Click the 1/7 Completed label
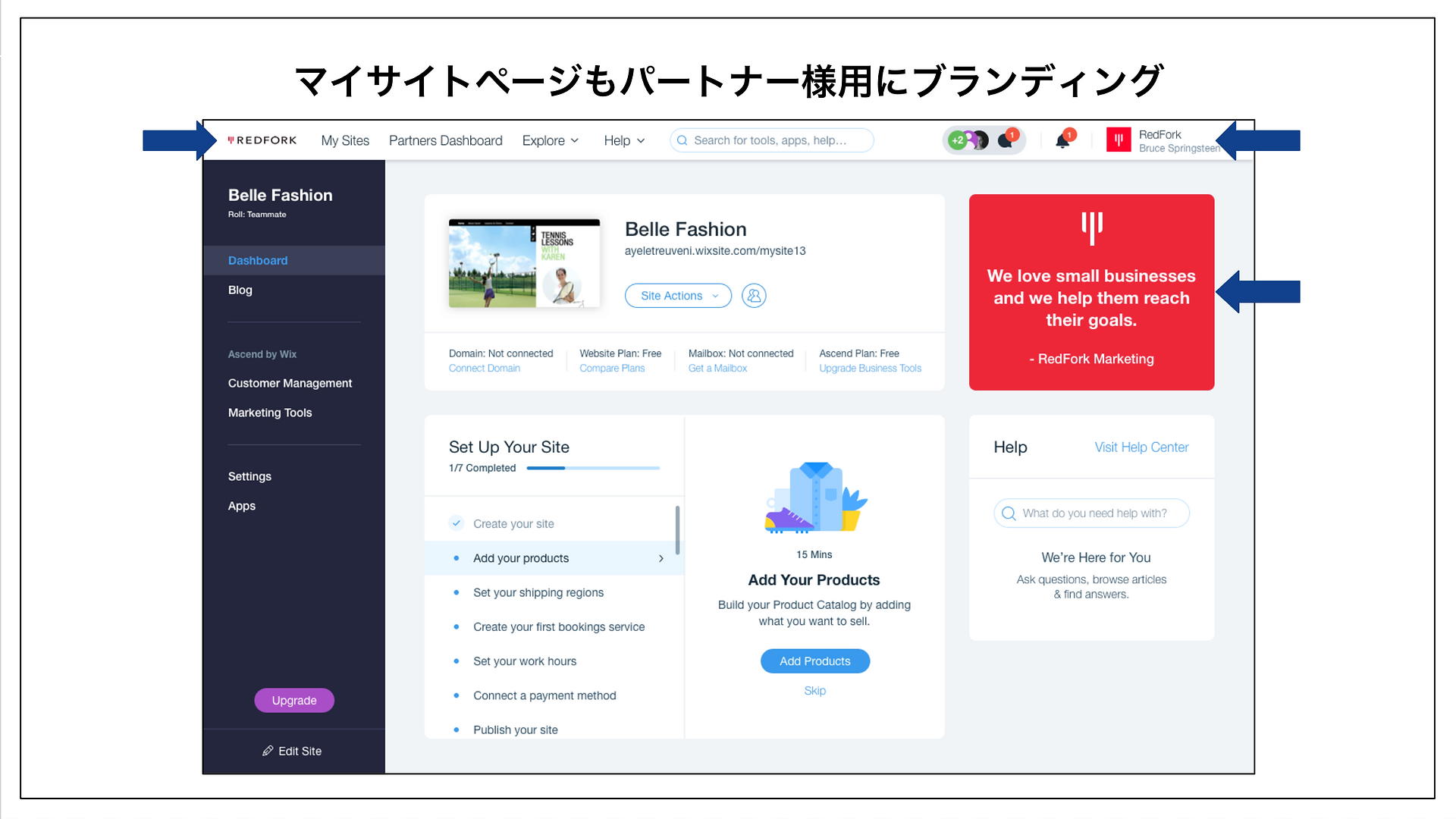The image size is (1456, 819). tap(482, 468)
